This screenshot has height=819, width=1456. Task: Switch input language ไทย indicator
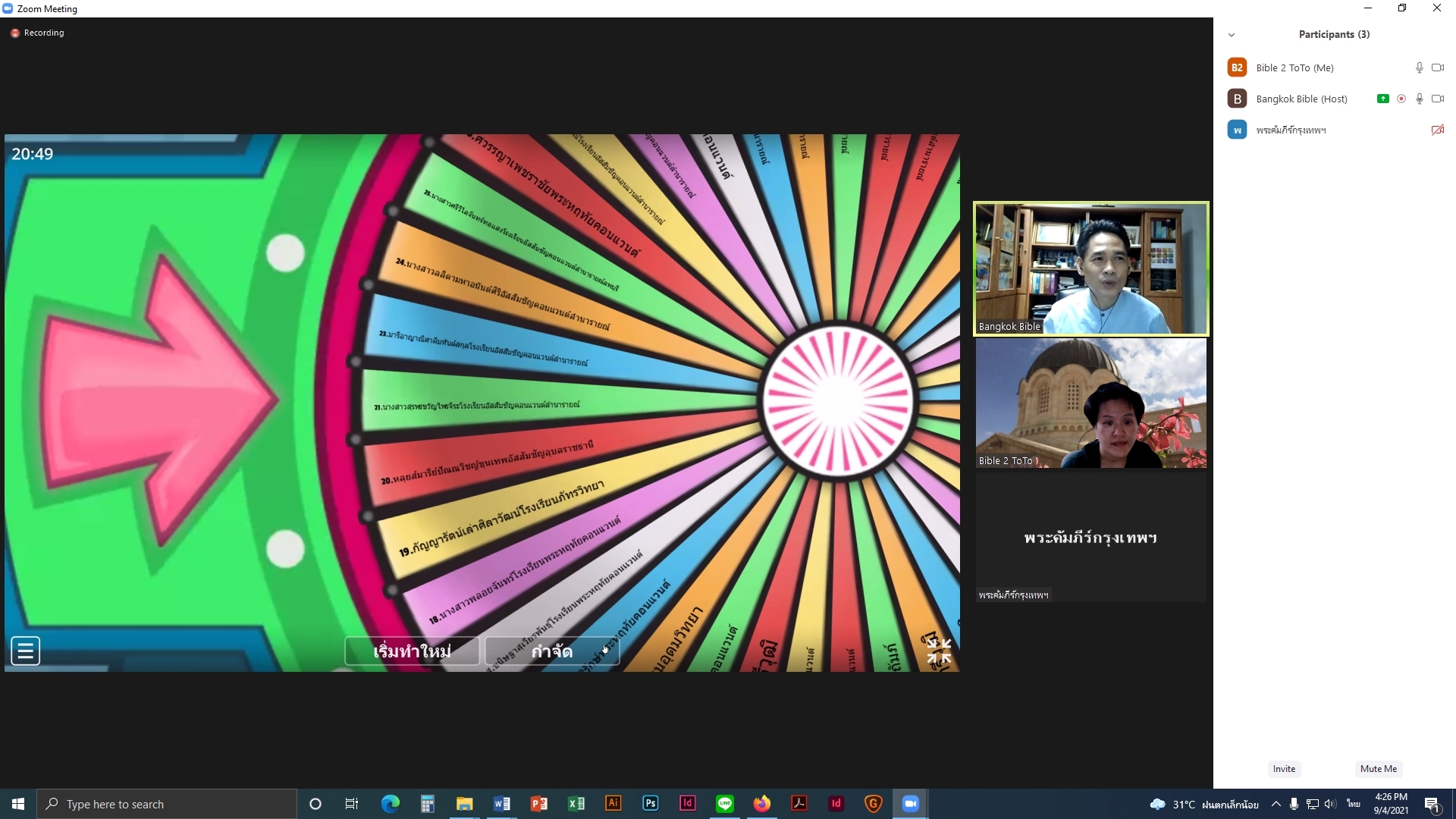click(1354, 804)
